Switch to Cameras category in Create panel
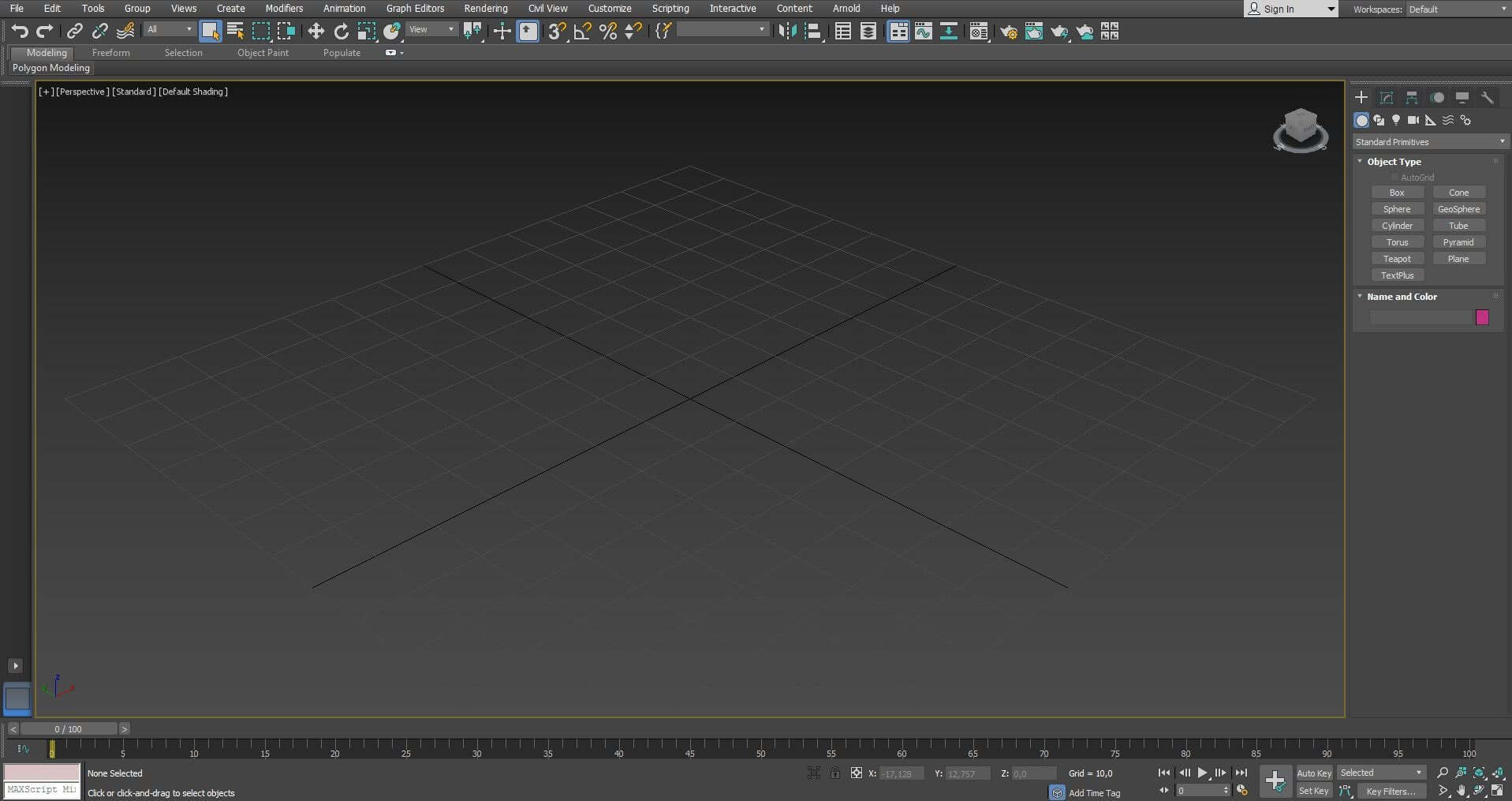Viewport: 1512px width, 801px height. pos(1413,120)
